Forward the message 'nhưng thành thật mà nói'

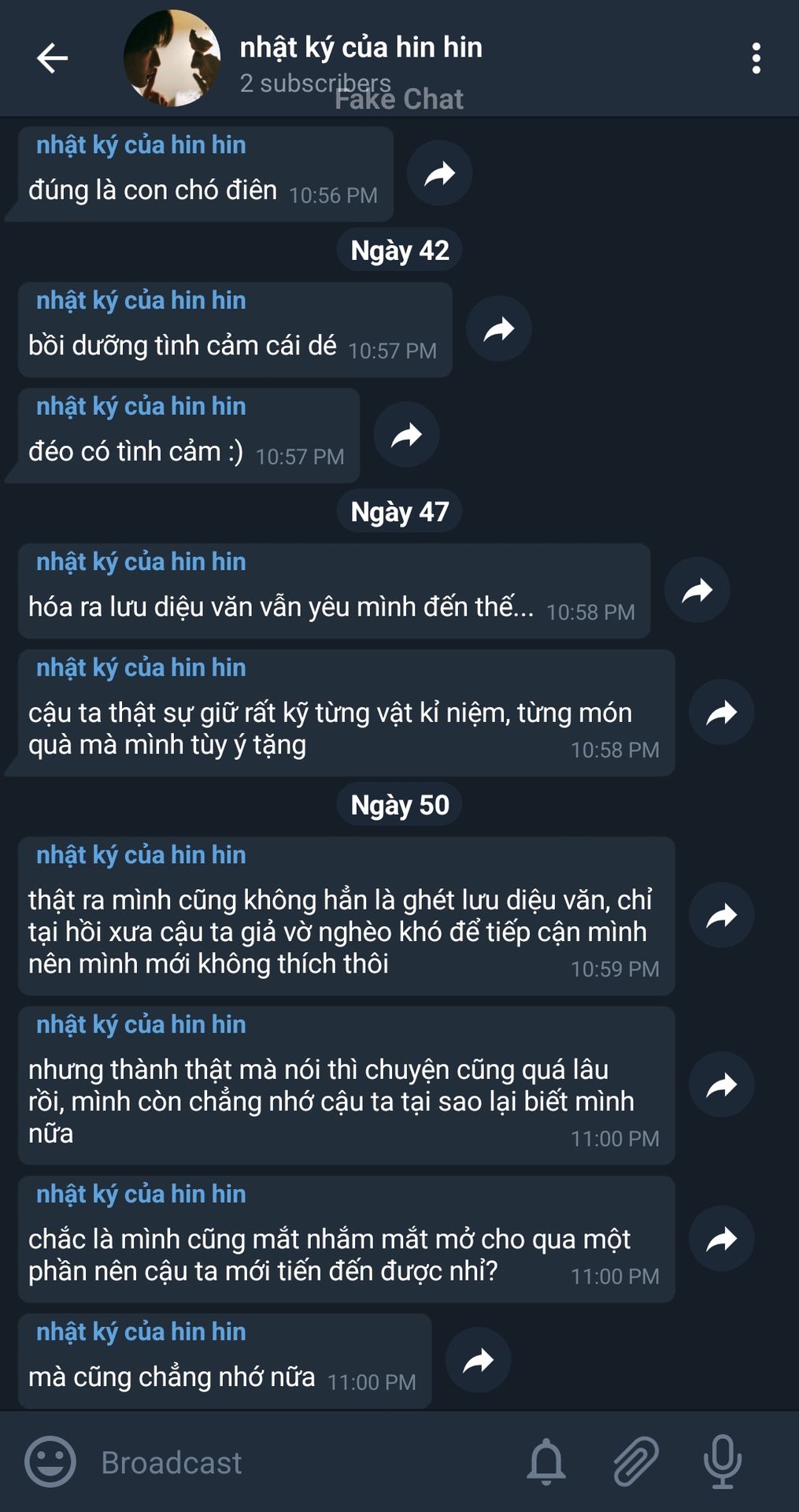pyautogui.click(x=721, y=1084)
